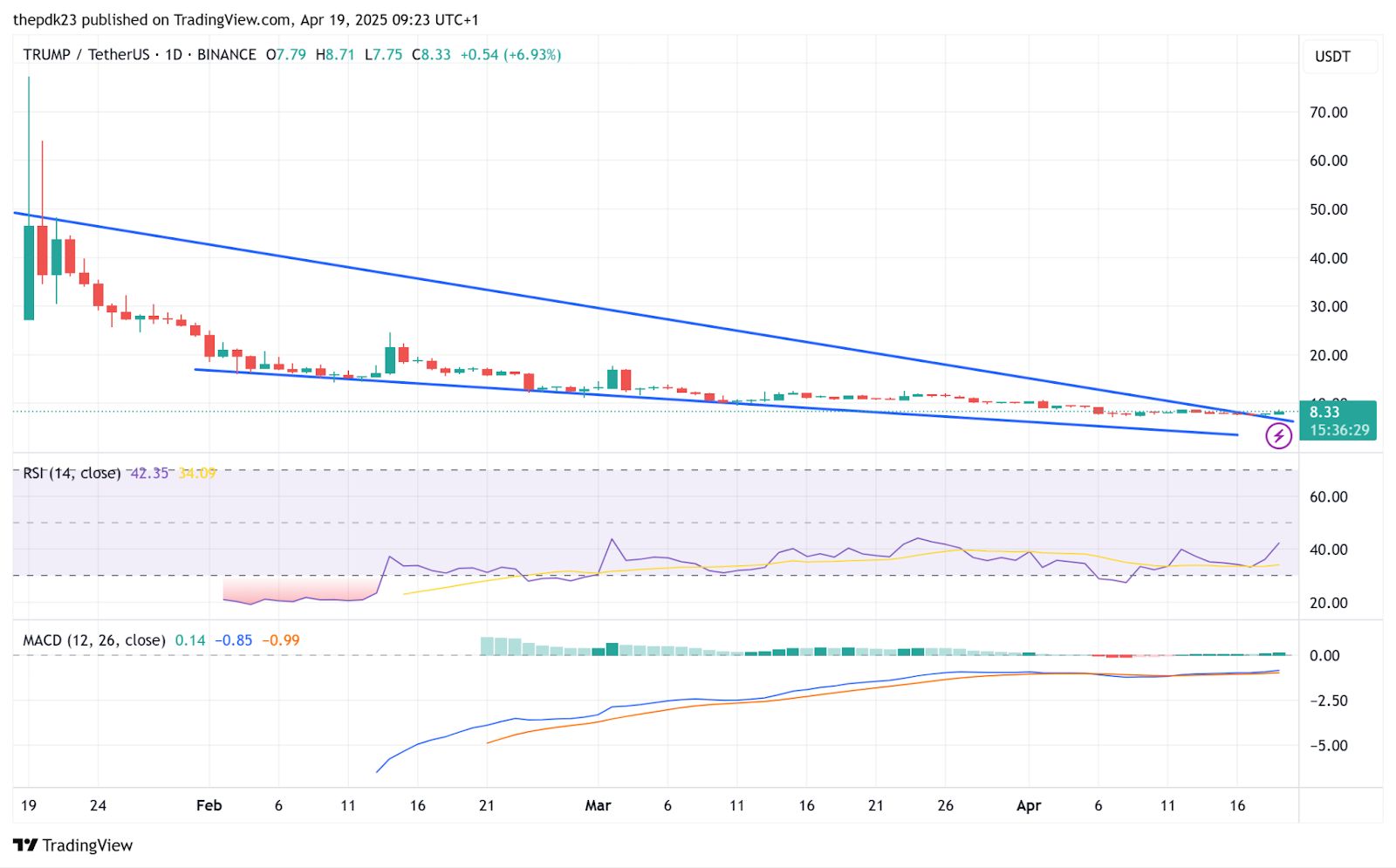Click the yellow RSI average value 34.09
The width and height of the screenshot is (1396, 868).
coord(197,473)
